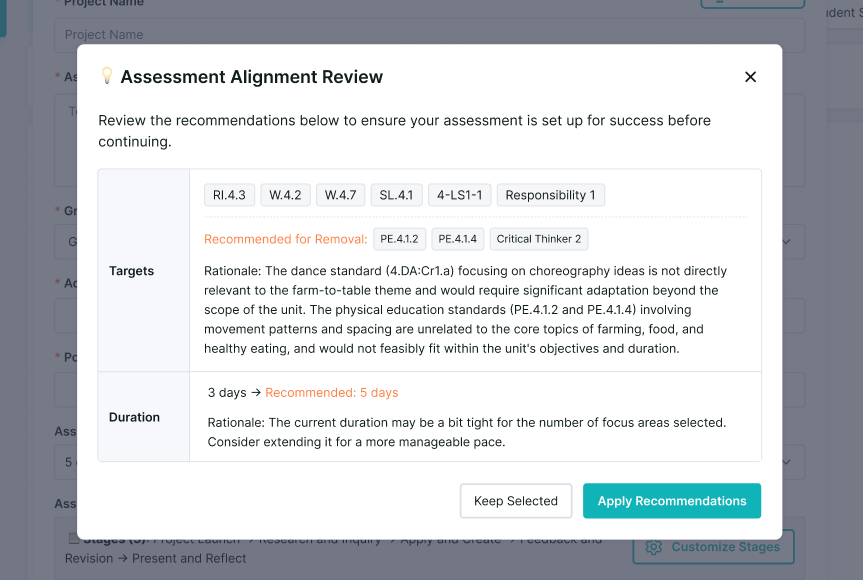The width and height of the screenshot is (863, 580).
Task: Click the Project Name input field
Action: pos(429,35)
